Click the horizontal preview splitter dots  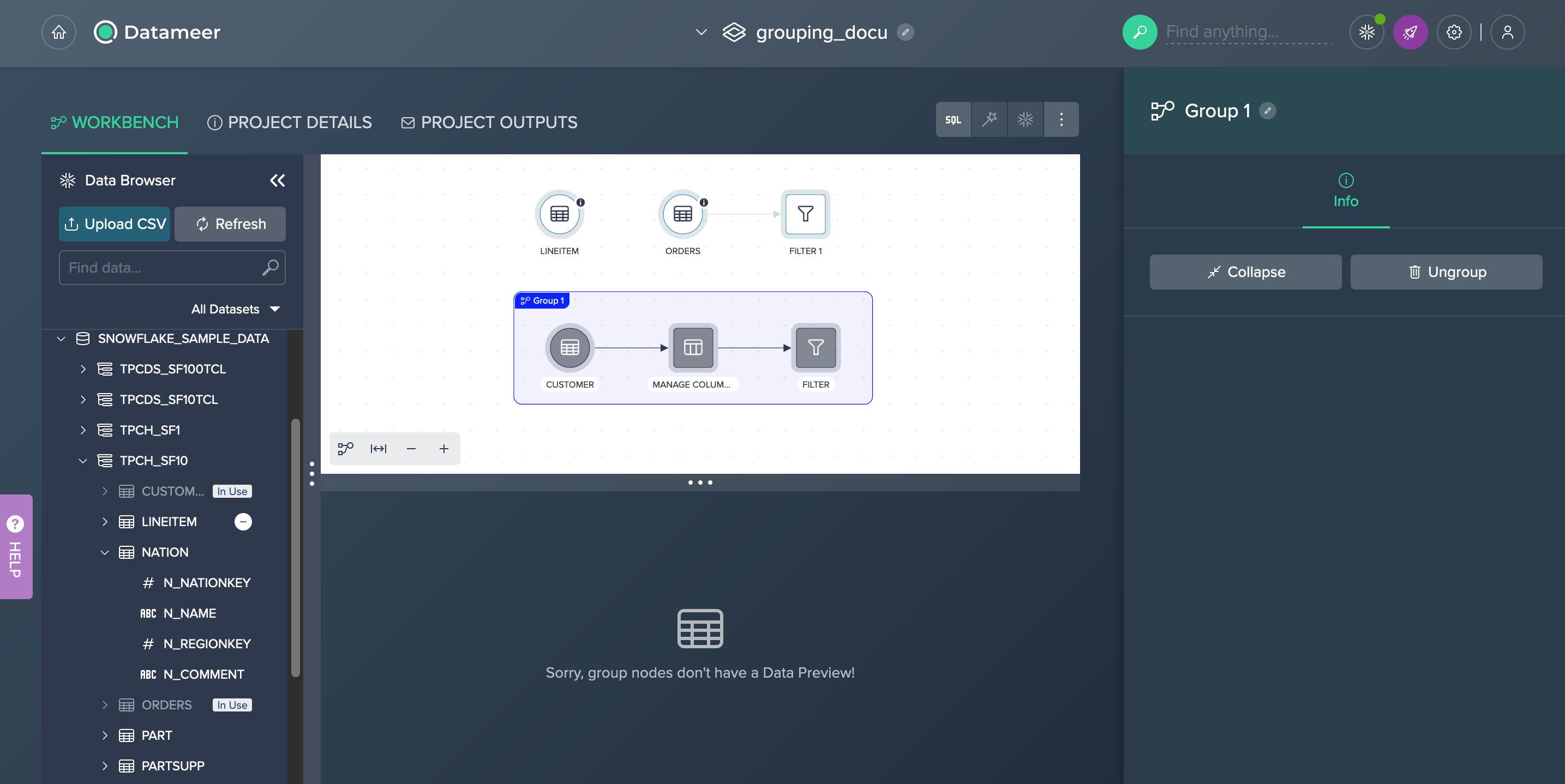click(x=700, y=483)
